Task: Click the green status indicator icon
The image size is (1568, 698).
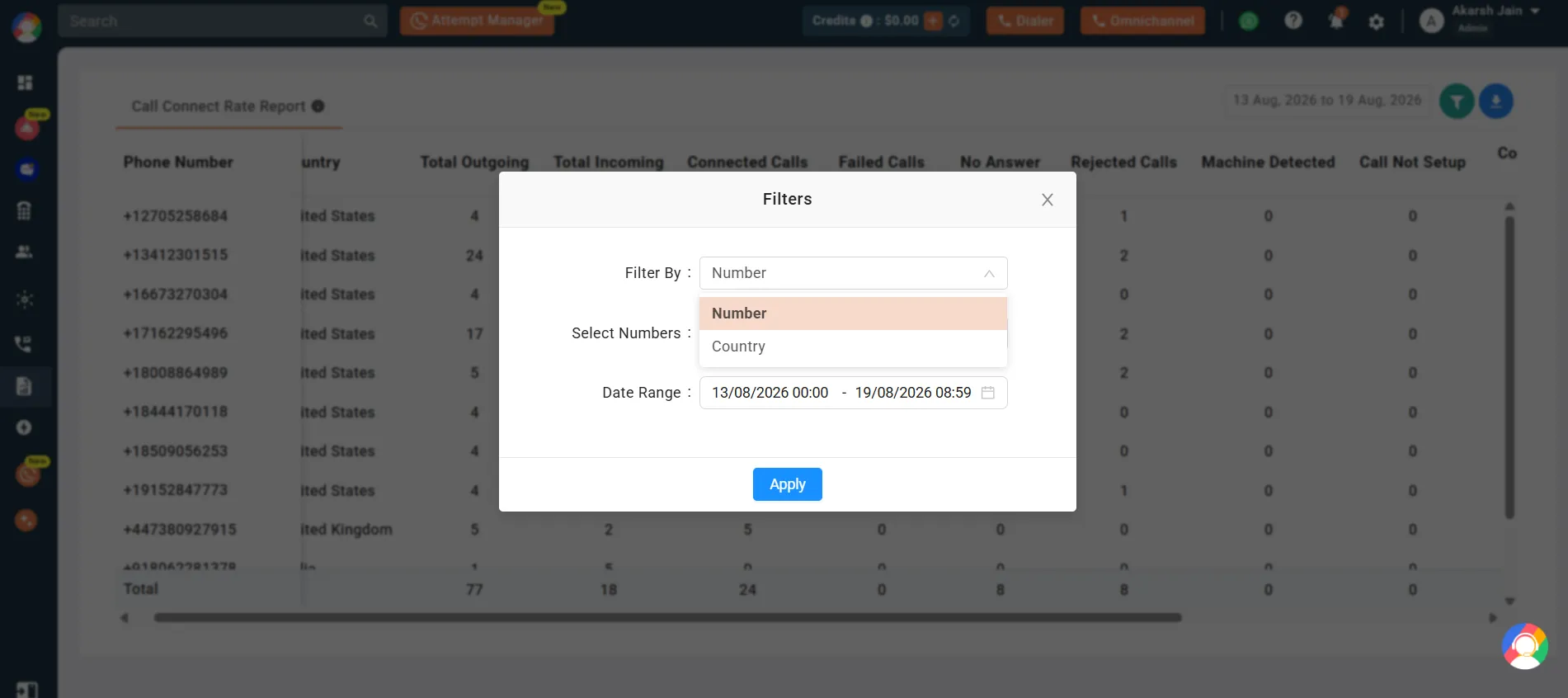Action: (x=1249, y=21)
